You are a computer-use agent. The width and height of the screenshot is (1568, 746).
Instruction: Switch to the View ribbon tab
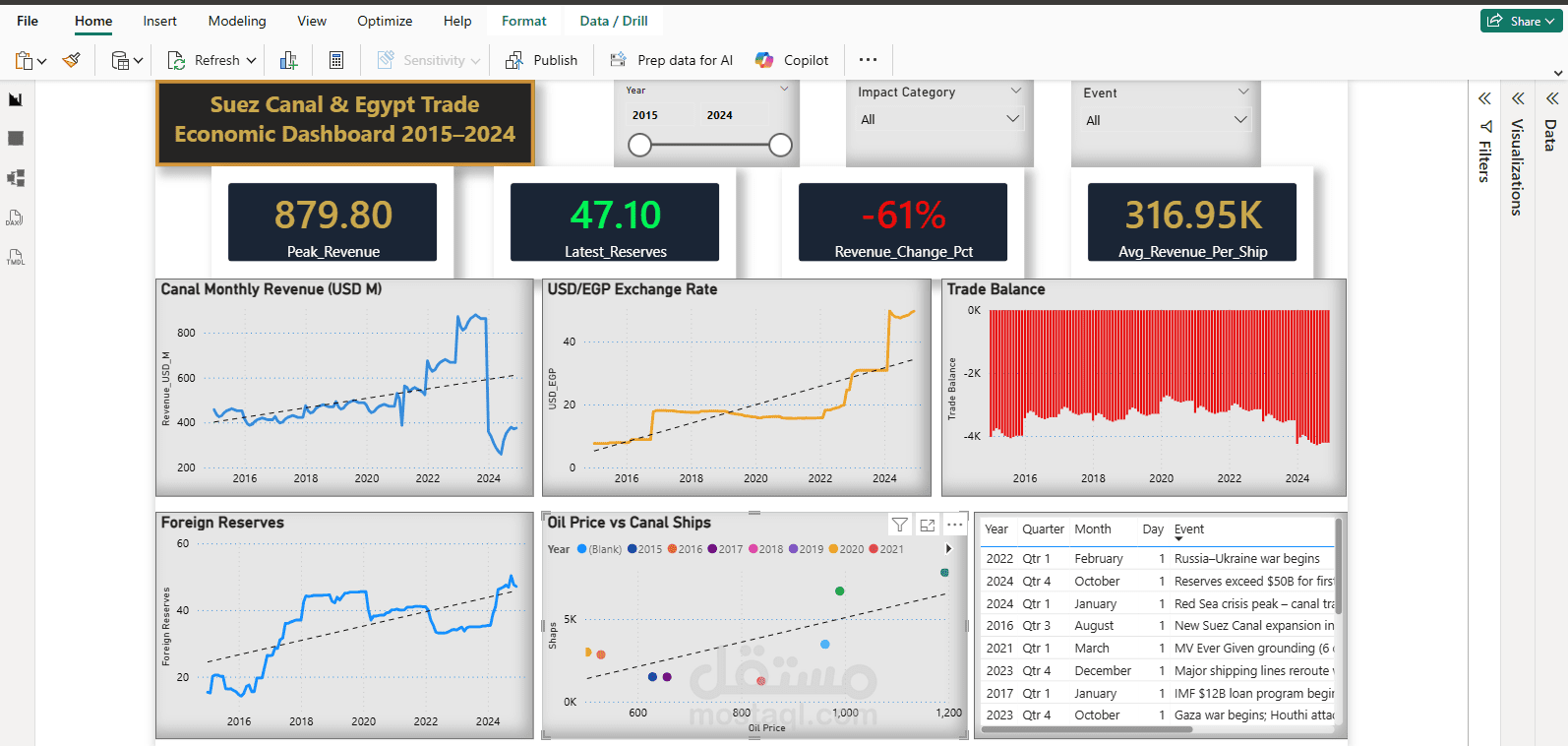coord(312,21)
